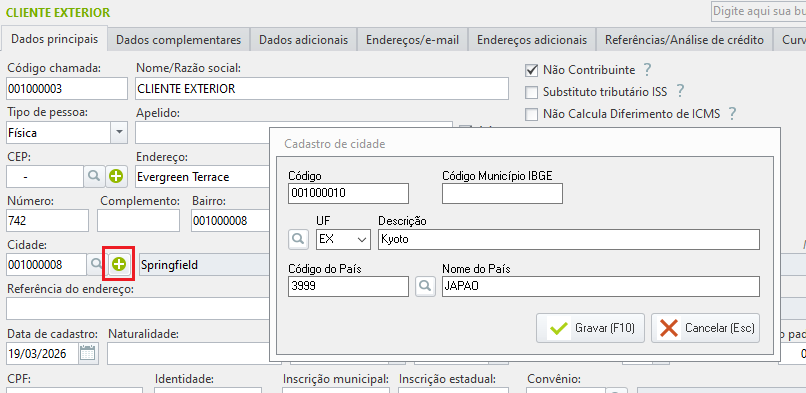Open the Dados adicionais tab

pyautogui.click(x=303, y=40)
